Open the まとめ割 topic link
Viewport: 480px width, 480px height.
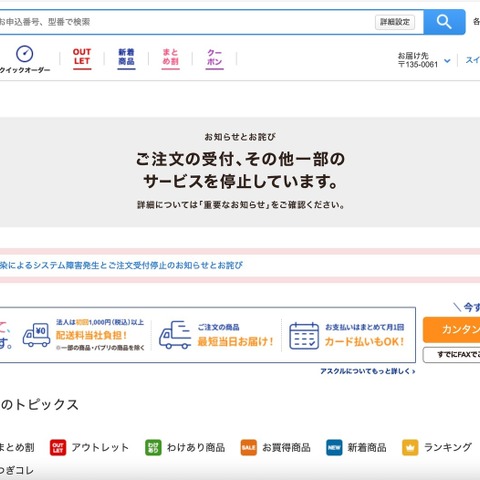(x=17, y=447)
